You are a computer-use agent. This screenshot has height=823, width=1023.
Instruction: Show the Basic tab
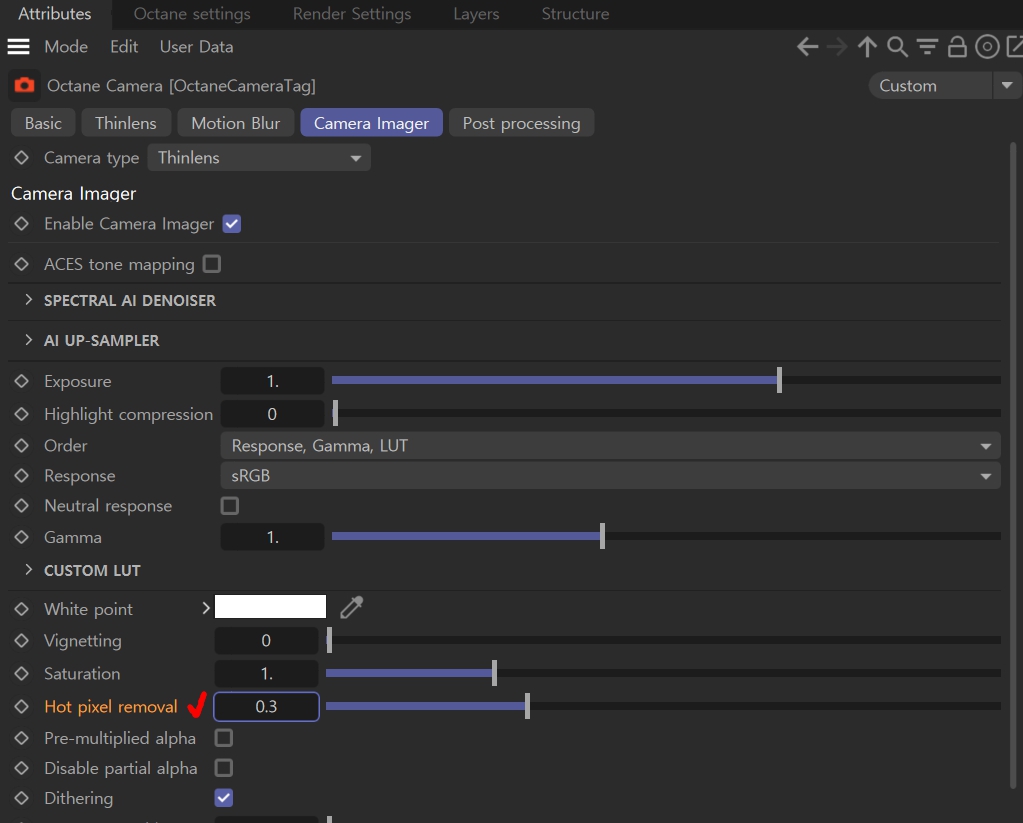(43, 123)
